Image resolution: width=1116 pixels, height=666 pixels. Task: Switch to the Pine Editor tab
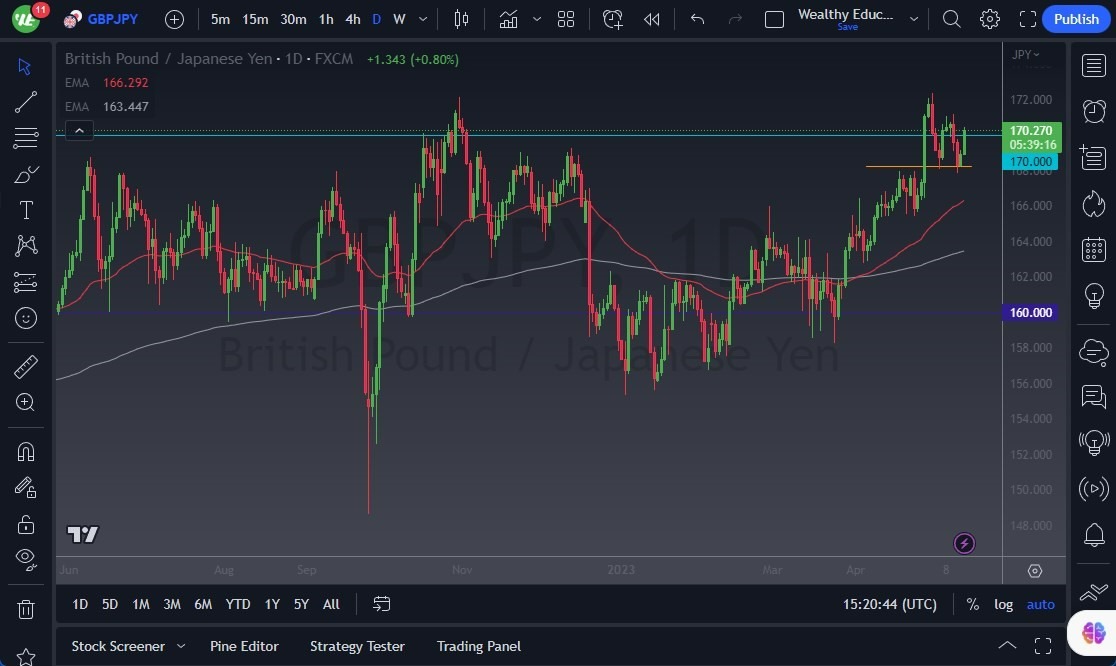point(244,646)
